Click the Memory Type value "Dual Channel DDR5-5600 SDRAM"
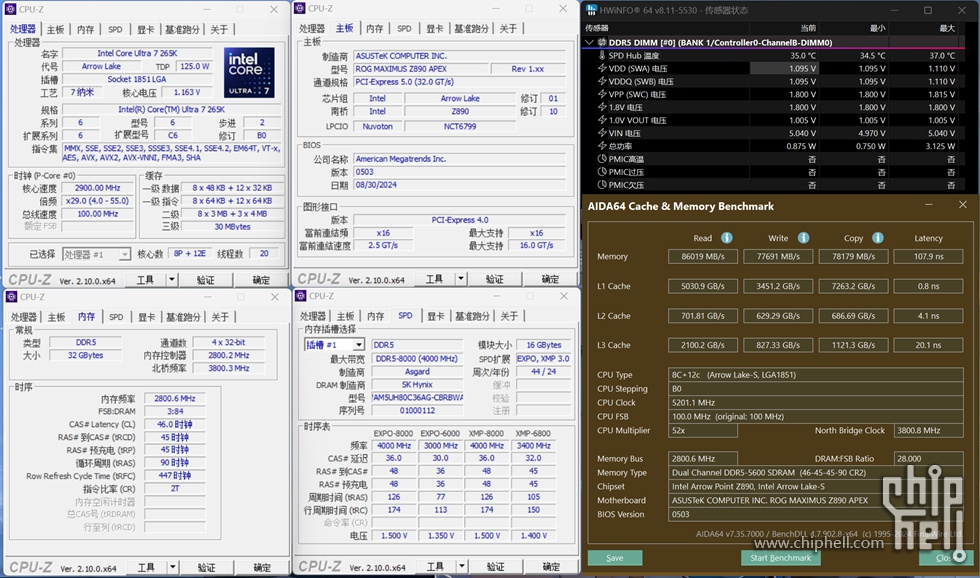Screen dimensions: 980x578 click(732, 472)
